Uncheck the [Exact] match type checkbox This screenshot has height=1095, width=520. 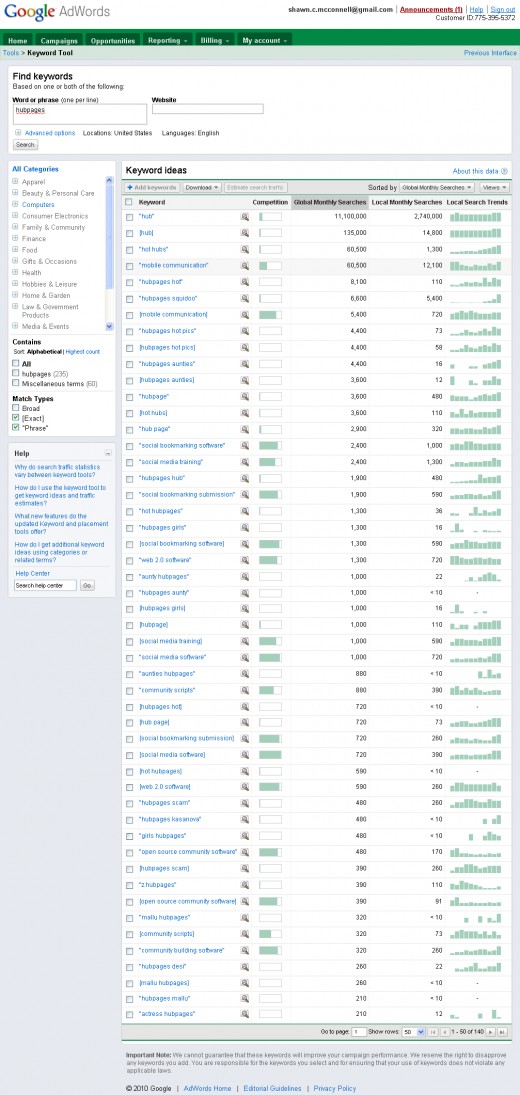pyautogui.click(x=16, y=418)
